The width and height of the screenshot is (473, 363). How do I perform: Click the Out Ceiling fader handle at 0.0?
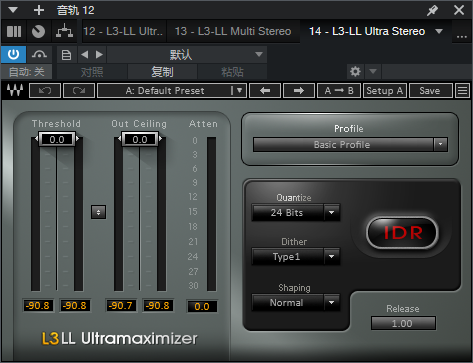[x=140, y=139]
